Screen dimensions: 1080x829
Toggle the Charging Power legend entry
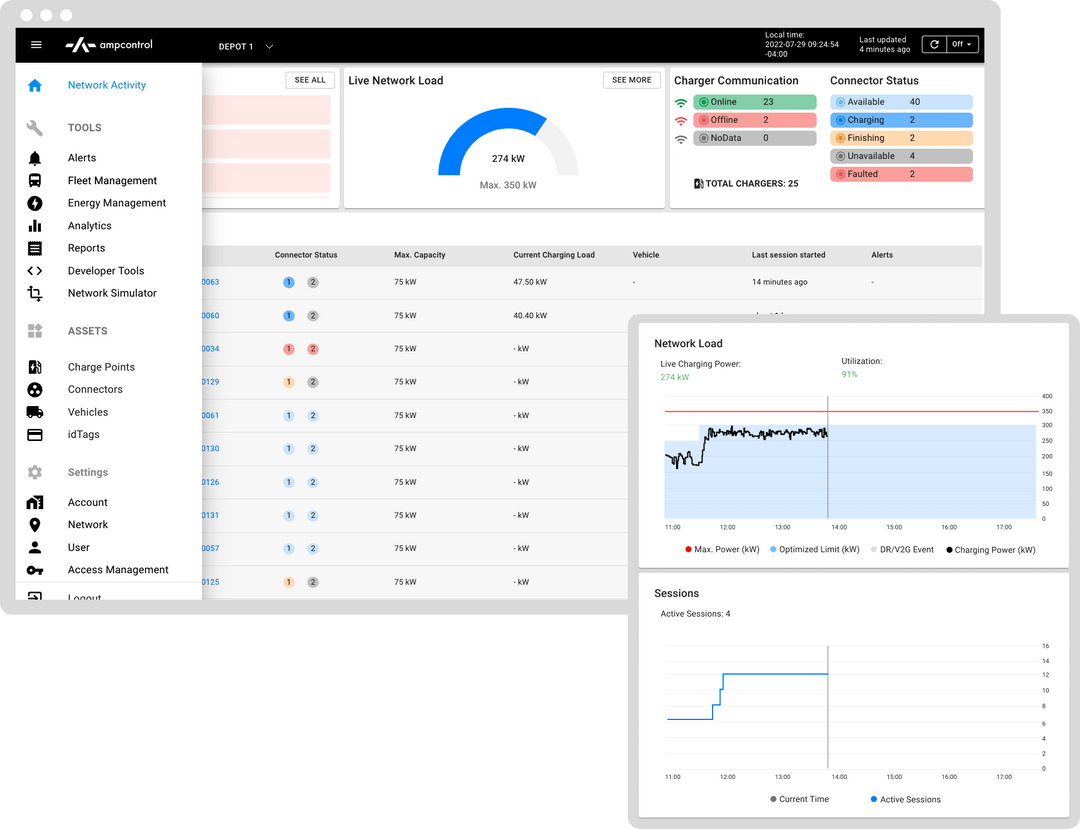pos(989,549)
